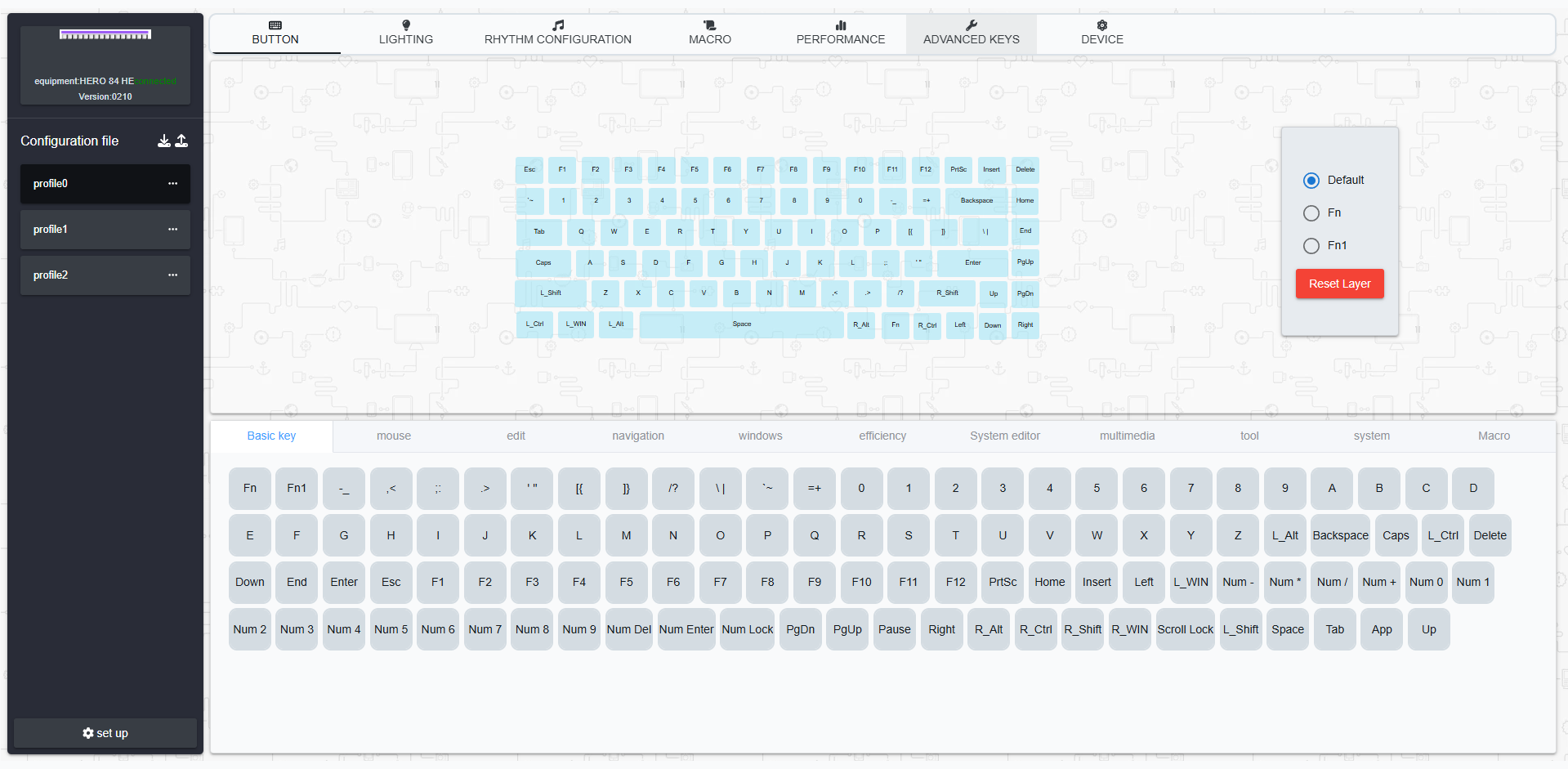Open the profile0 three-dot options menu

coord(172,184)
